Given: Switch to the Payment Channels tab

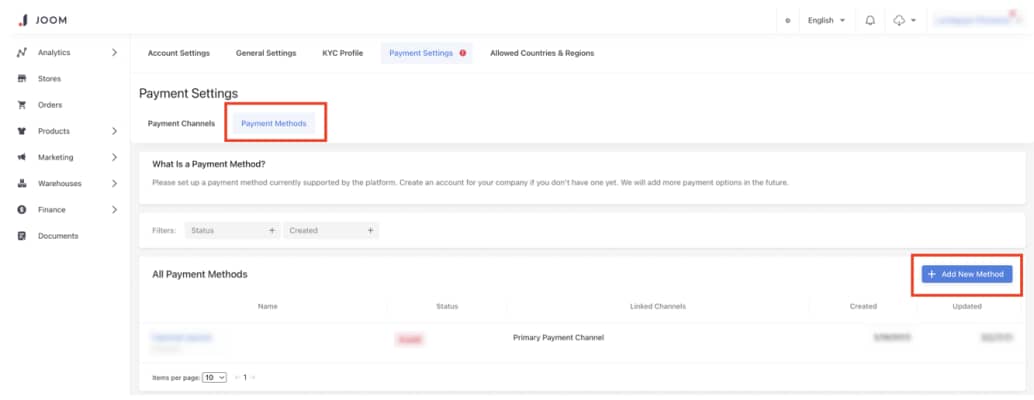Looking at the screenshot, I should coord(181,124).
